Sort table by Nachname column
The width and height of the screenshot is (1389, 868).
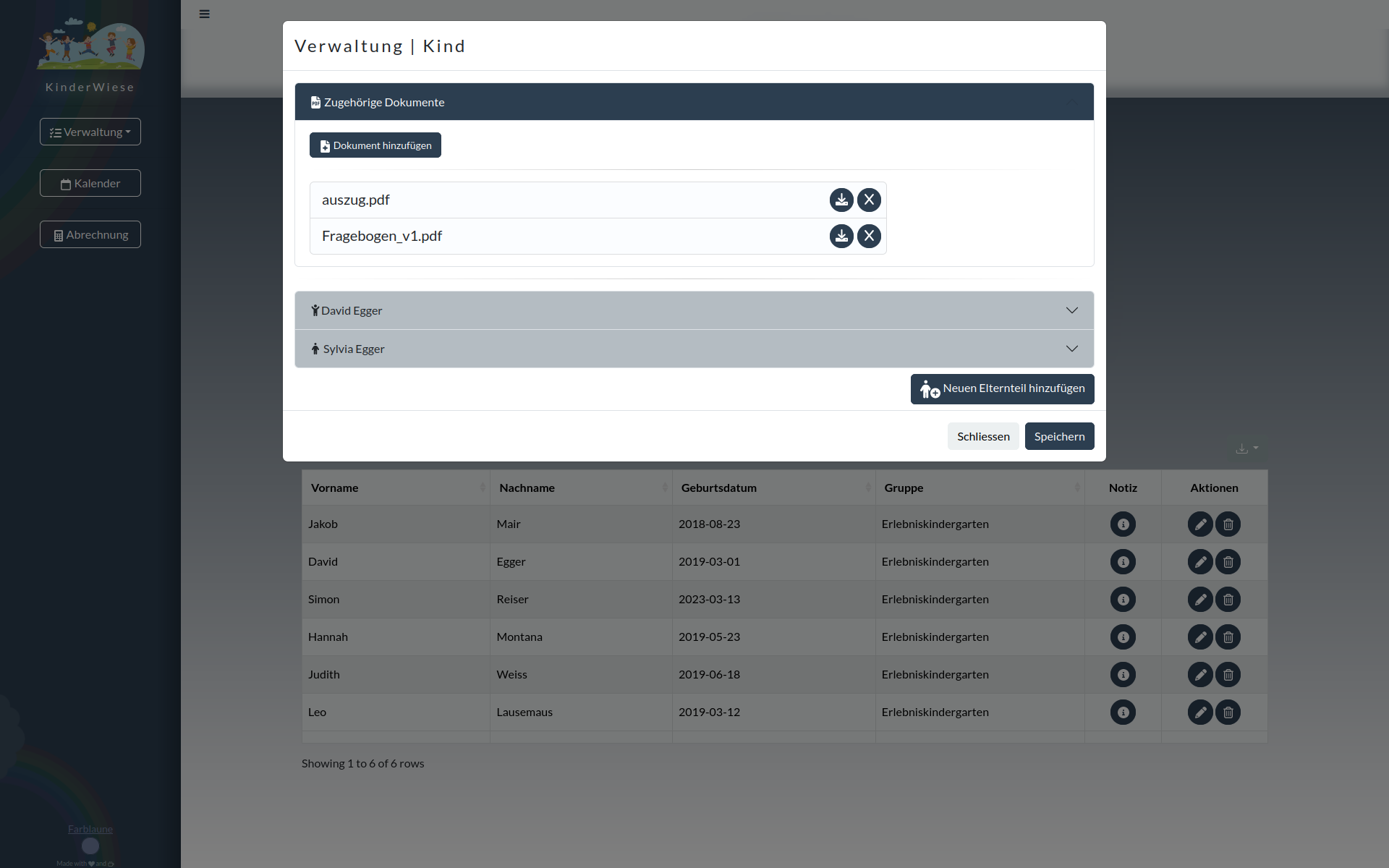(582, 488)
